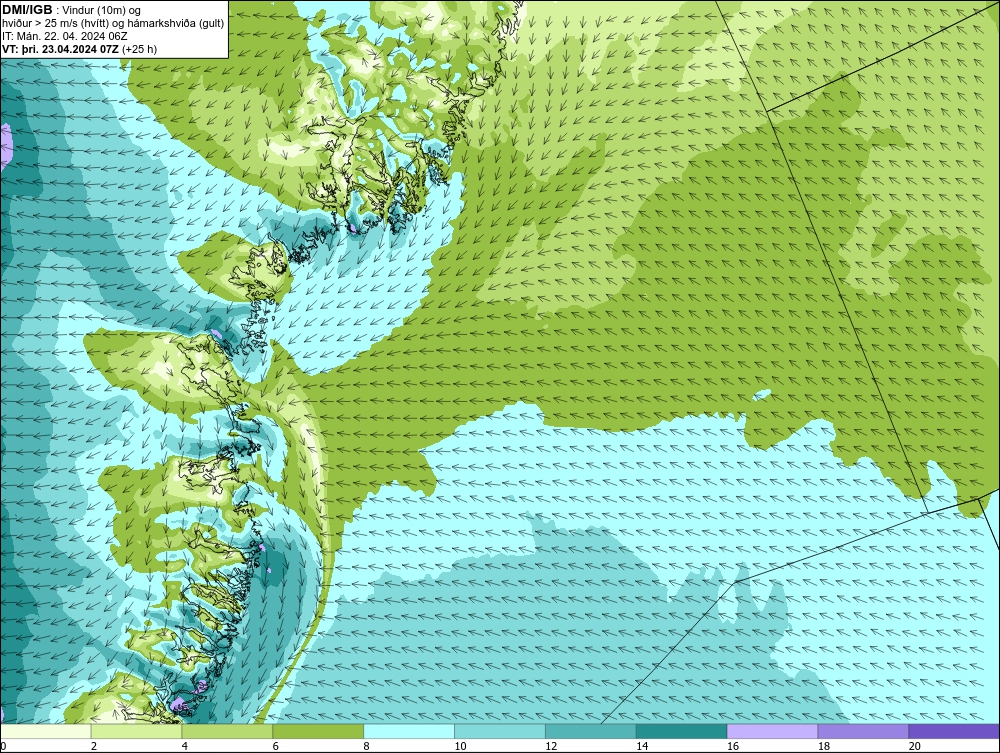Click the legend label '16'
This screenshot has height=753, width=1000.
pos(733,746)
